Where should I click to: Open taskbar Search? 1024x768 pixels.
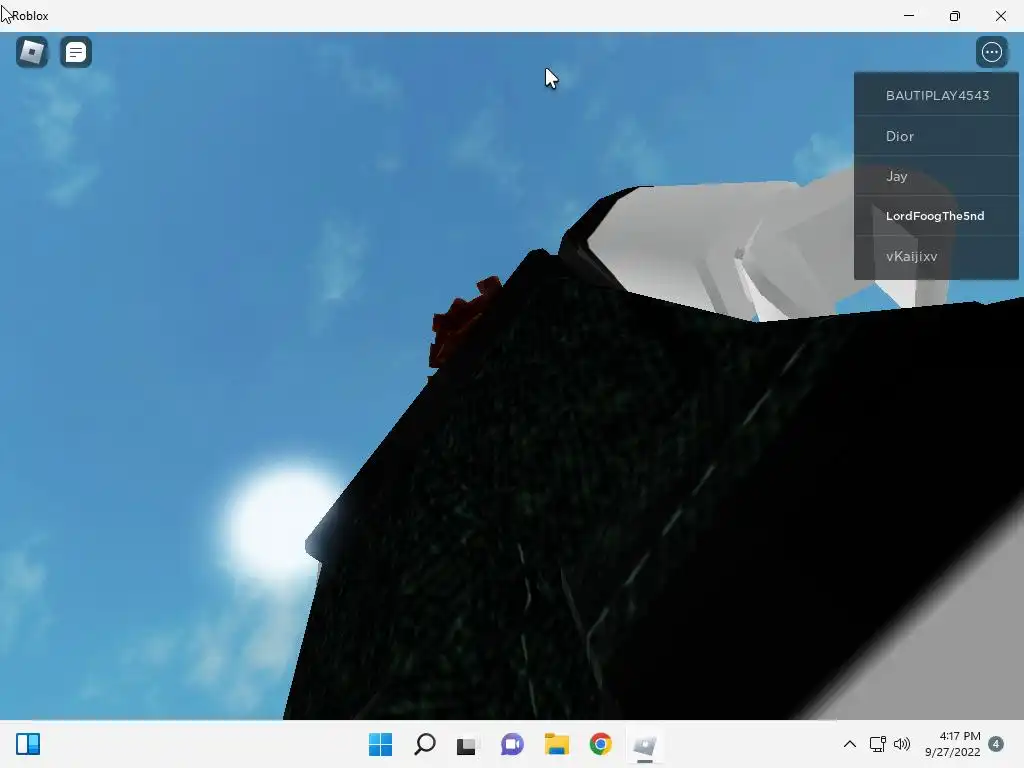click(x=424, y=744)
